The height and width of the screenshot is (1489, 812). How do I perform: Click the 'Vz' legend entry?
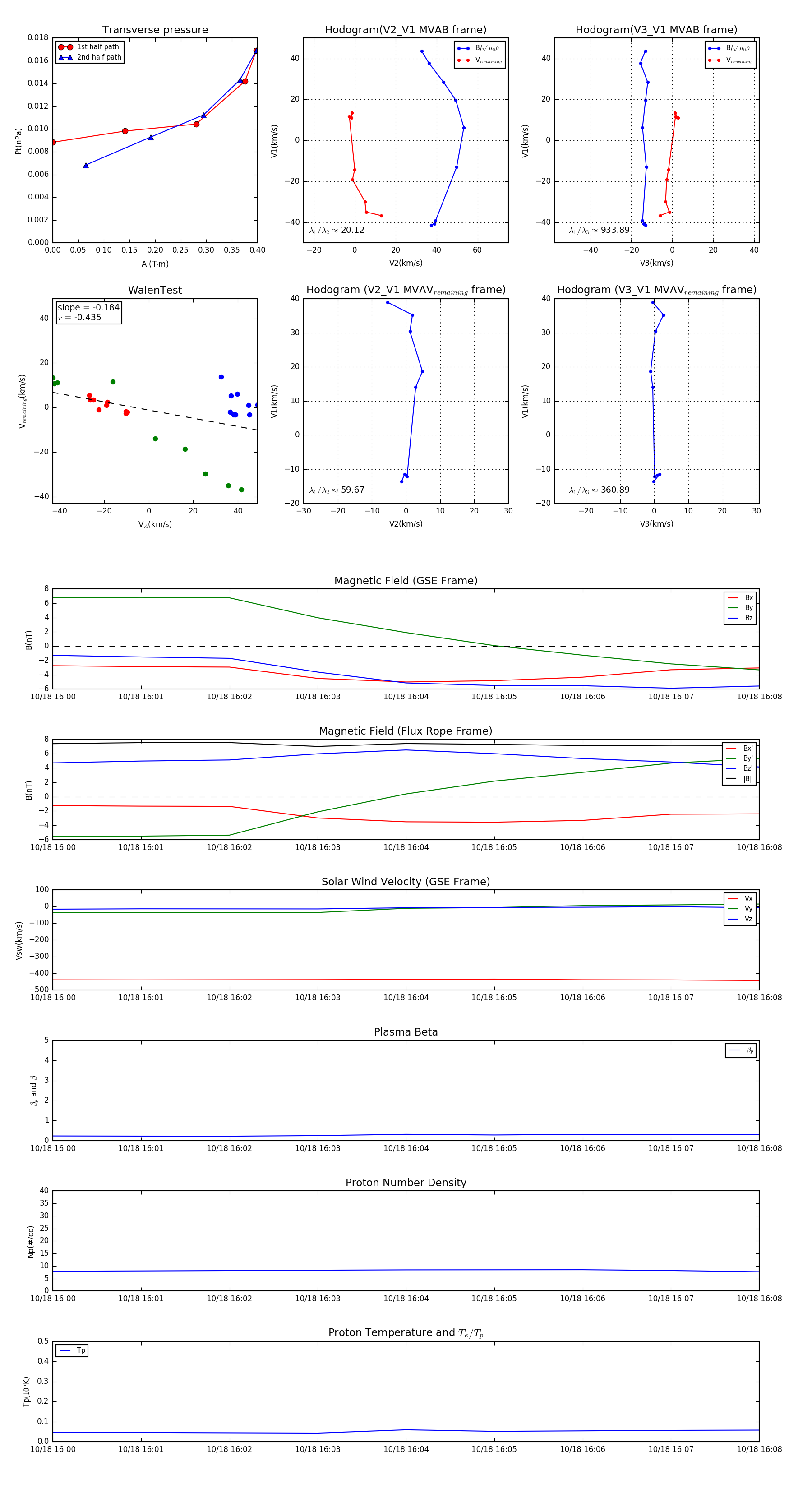740,919
